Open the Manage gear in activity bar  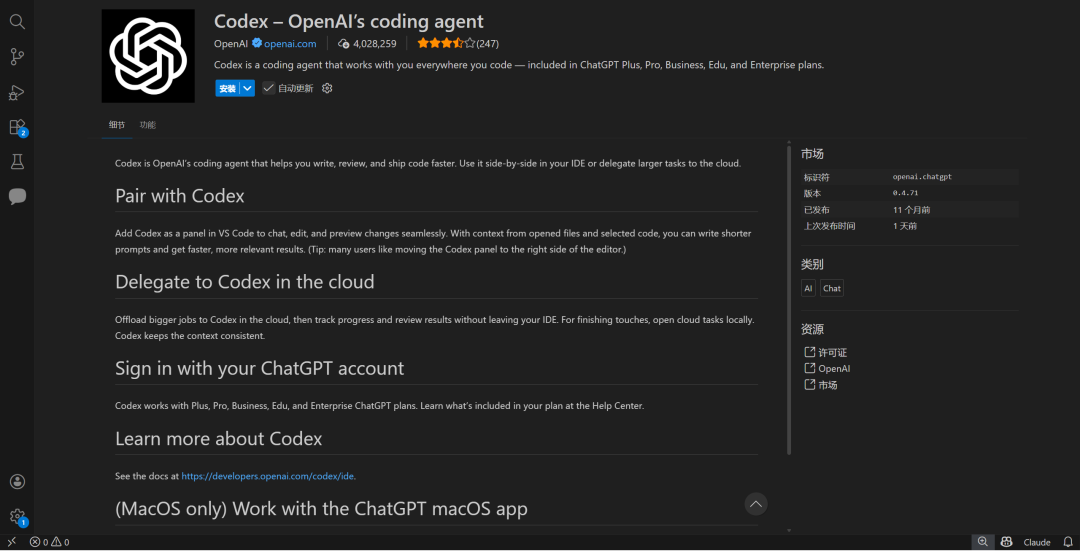(x=17, y=517)
